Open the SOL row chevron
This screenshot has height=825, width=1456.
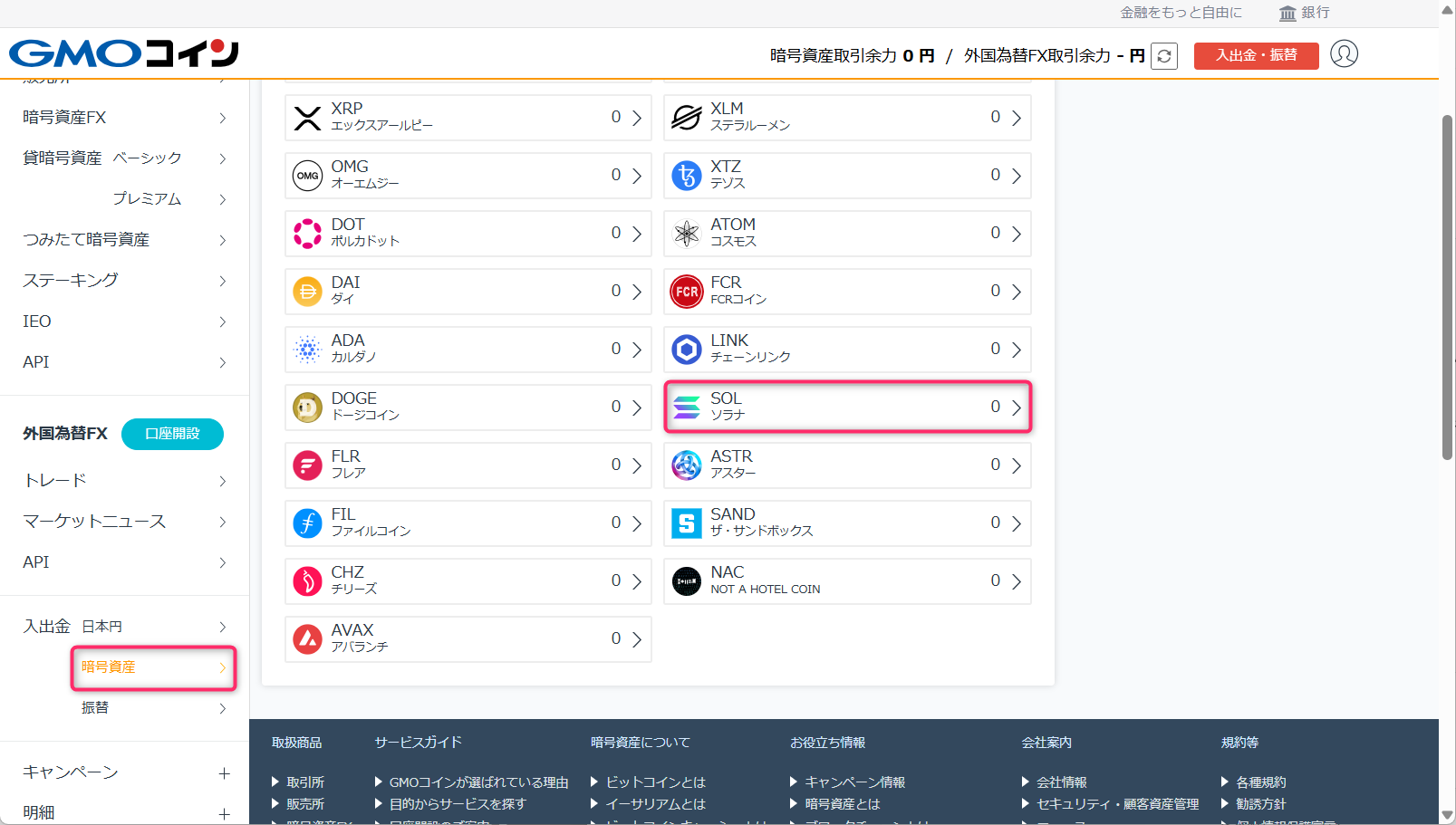point(1017,407)
